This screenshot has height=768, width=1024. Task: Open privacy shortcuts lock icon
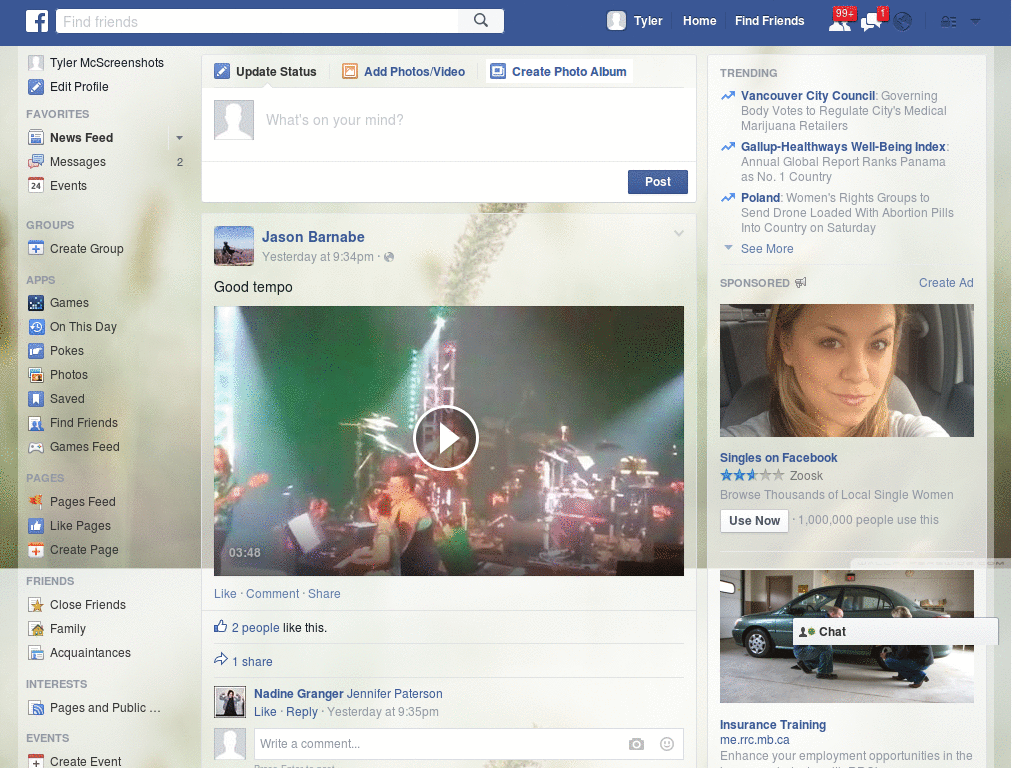948,22
